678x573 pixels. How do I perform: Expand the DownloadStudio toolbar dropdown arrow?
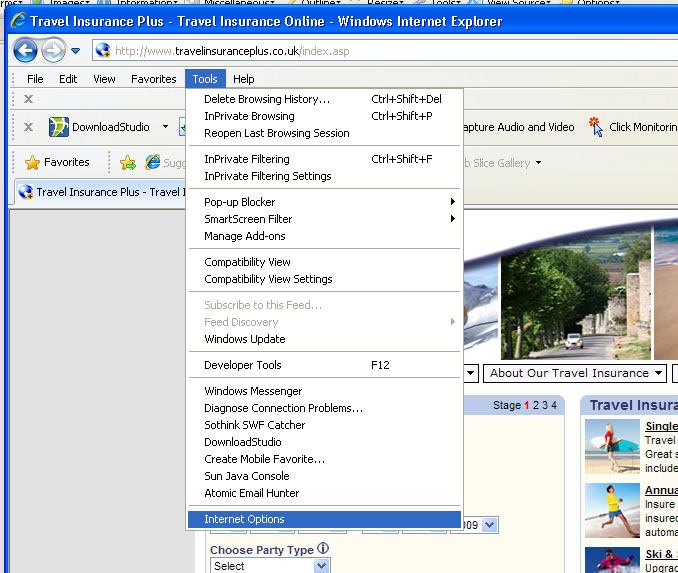[x=165, y=127]
